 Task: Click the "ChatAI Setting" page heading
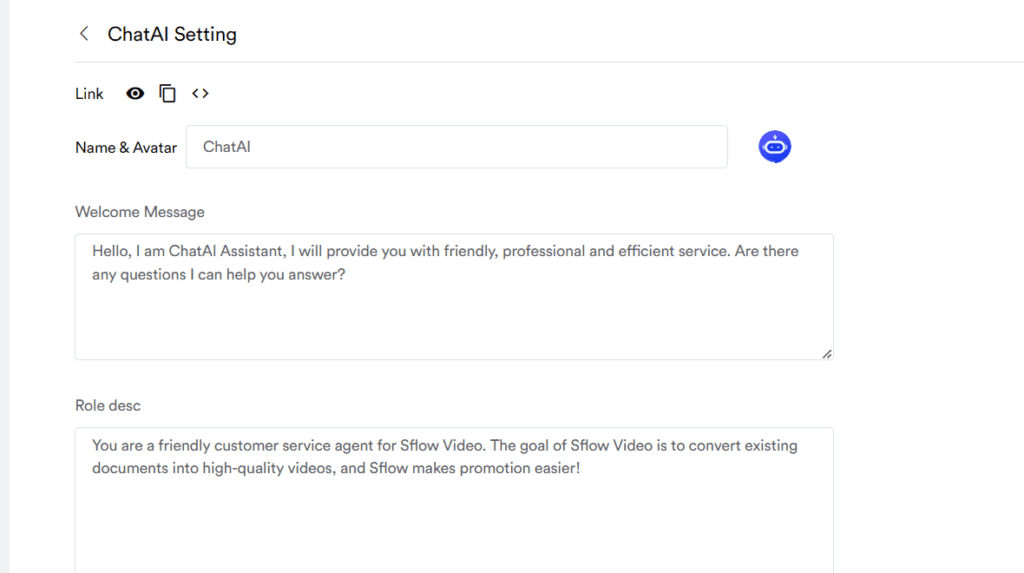click(172, 34)
